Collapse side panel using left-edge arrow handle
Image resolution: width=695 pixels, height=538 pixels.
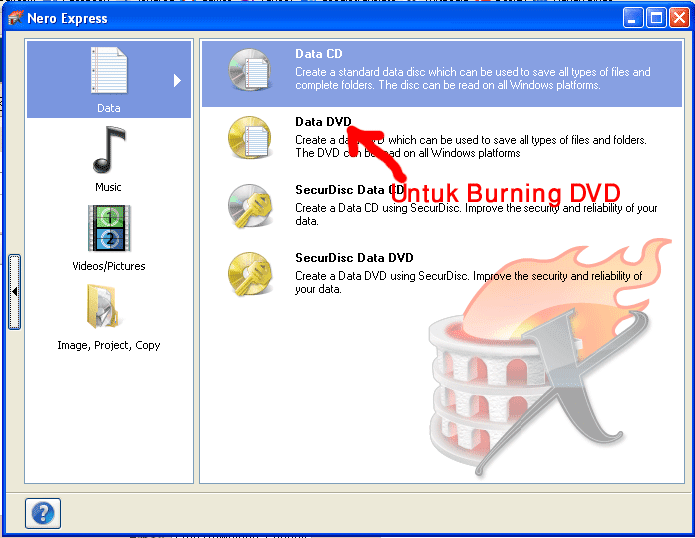tap(15, 292)
